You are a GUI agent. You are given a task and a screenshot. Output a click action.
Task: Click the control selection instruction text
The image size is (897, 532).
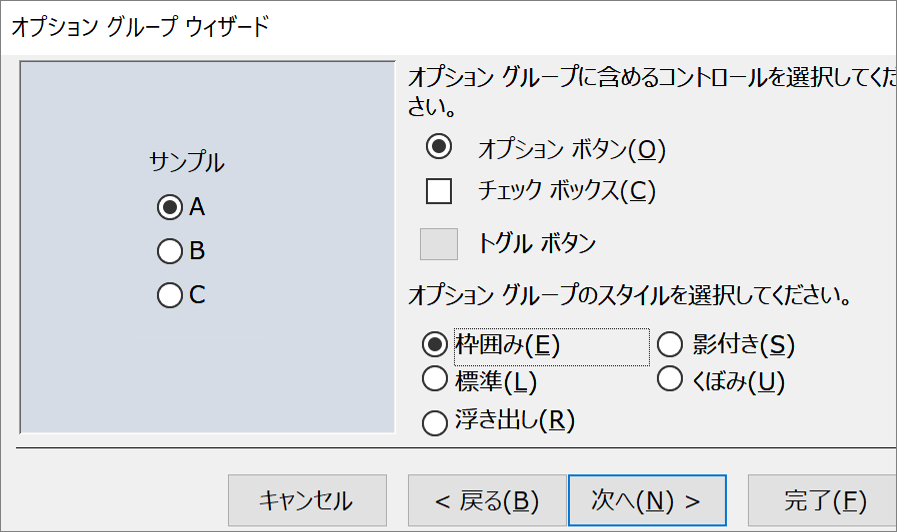coord(652,92)
